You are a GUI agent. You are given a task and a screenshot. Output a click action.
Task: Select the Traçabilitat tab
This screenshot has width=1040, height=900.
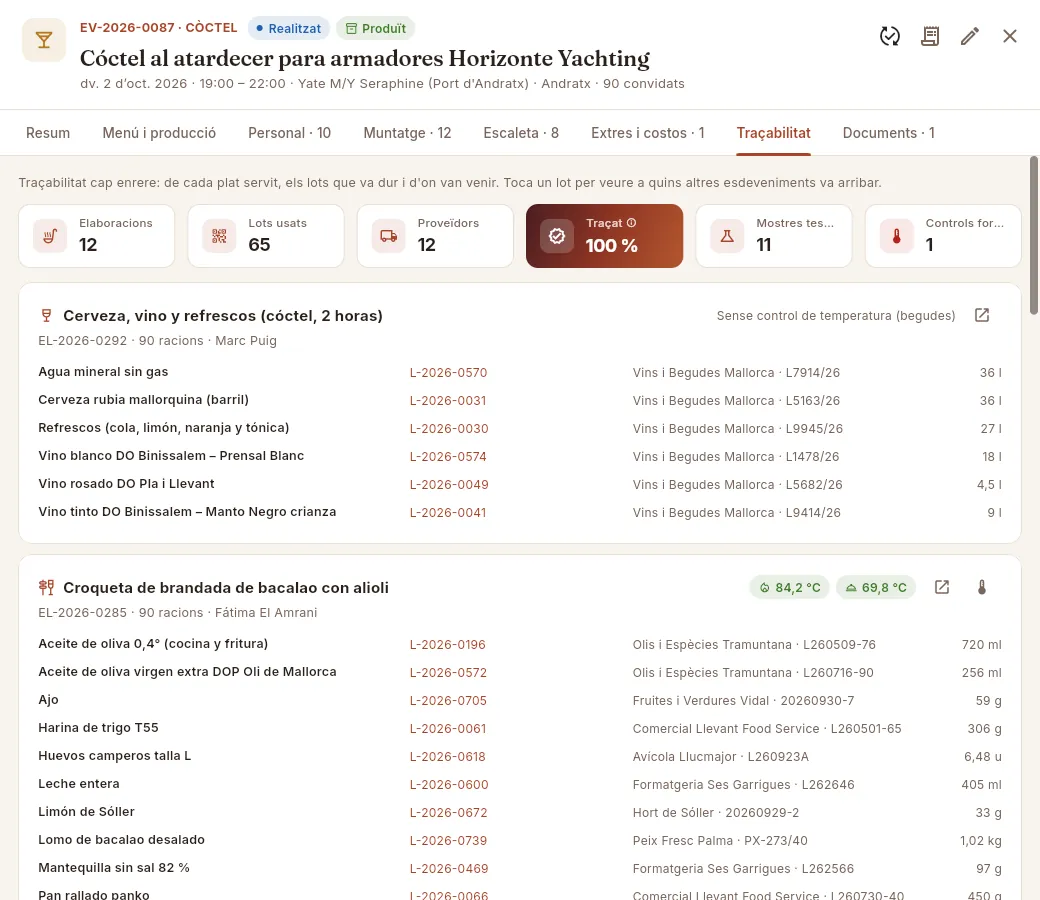773,133
